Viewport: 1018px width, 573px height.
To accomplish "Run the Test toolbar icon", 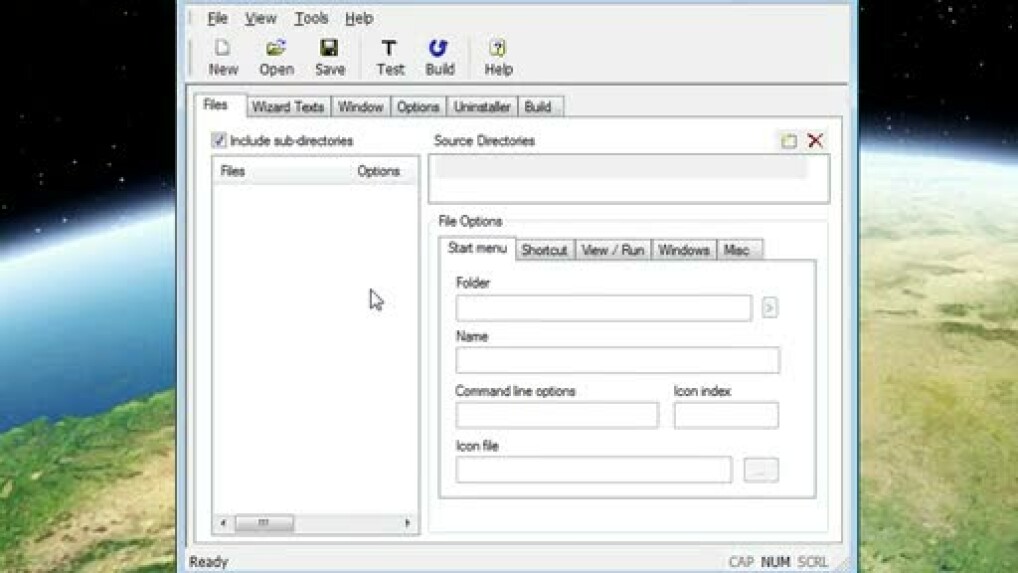I will click(x=389, y=57).
